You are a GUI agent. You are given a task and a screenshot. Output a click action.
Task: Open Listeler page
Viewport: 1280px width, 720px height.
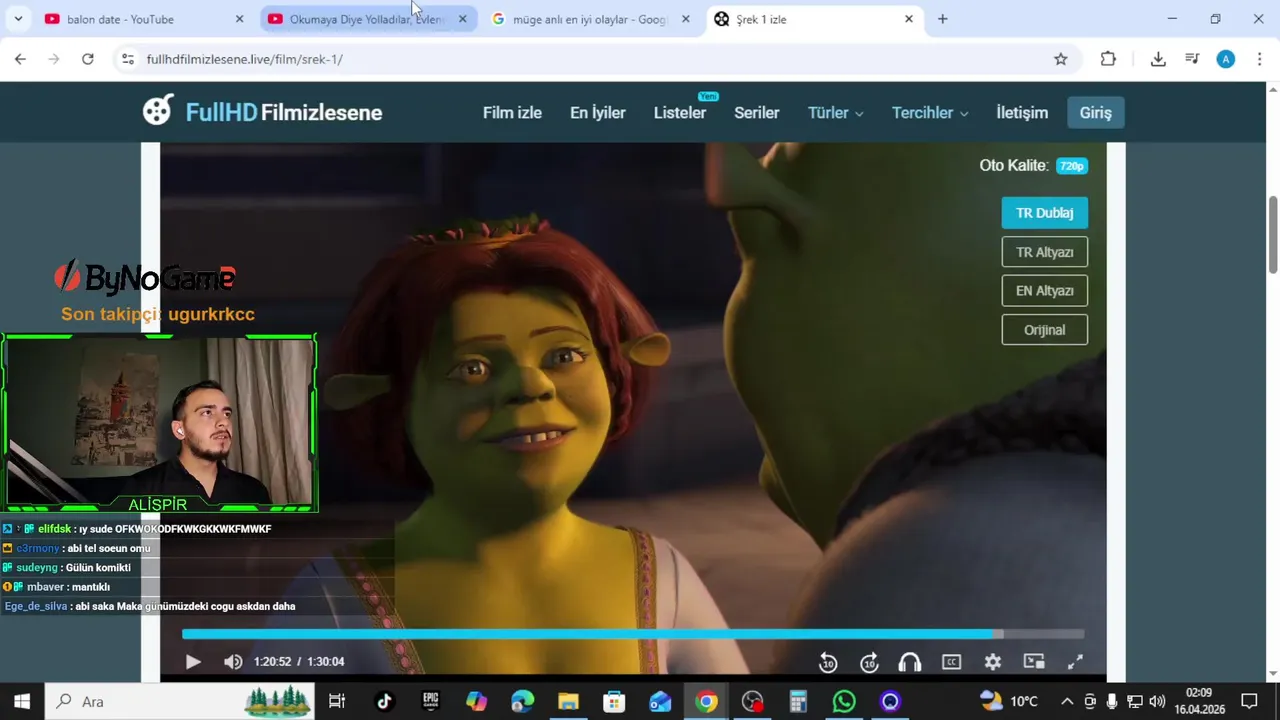[x=680, y=113]
